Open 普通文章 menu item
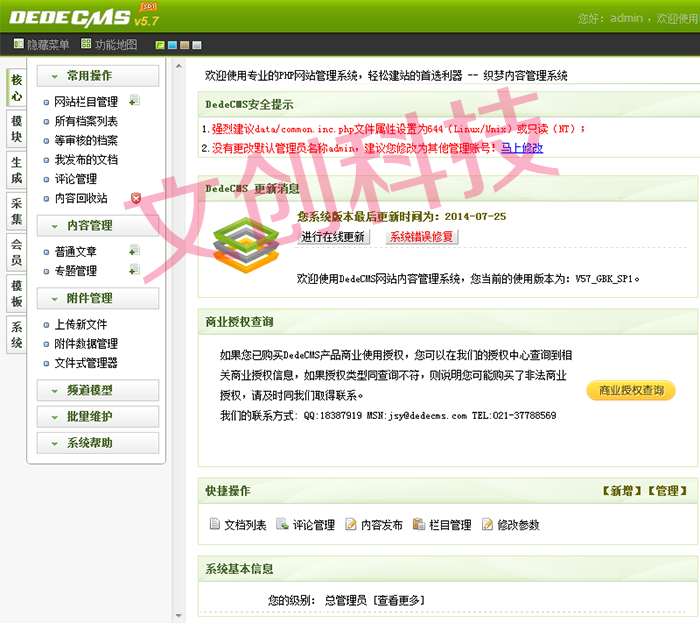 [x=76, y=252]
